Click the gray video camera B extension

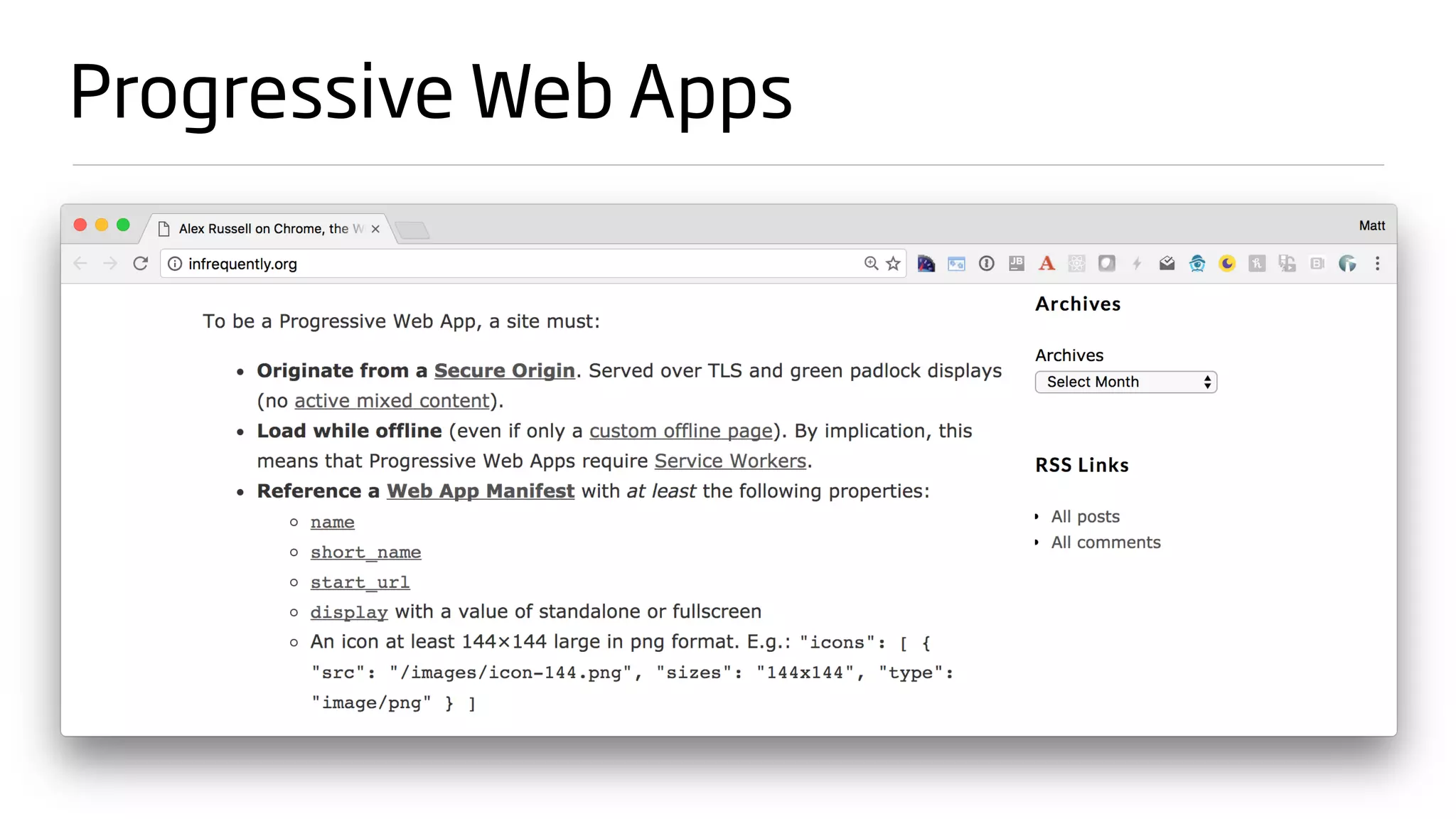pos(1317,264)
